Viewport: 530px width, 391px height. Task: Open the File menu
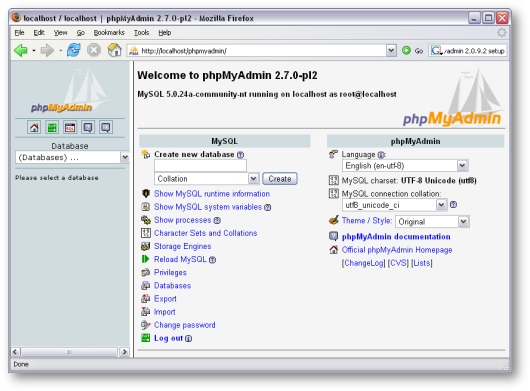tap(19, 32)
